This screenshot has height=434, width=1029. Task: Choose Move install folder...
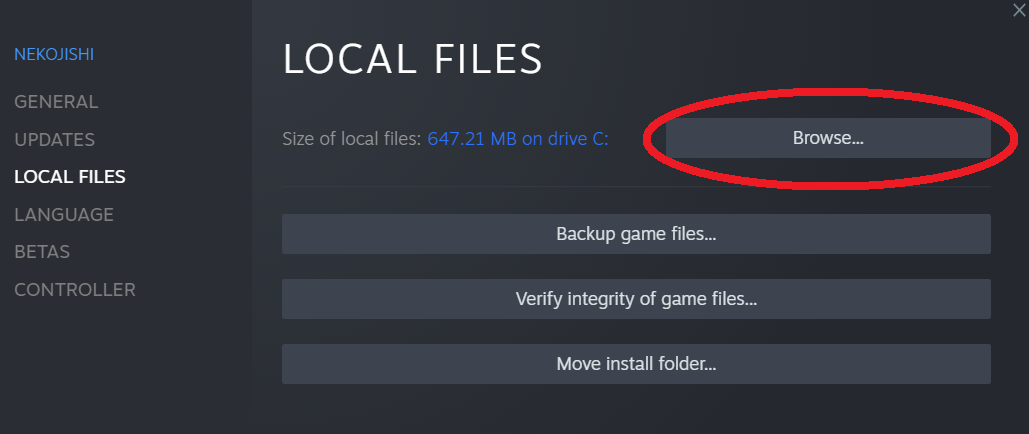click(636, 364)
